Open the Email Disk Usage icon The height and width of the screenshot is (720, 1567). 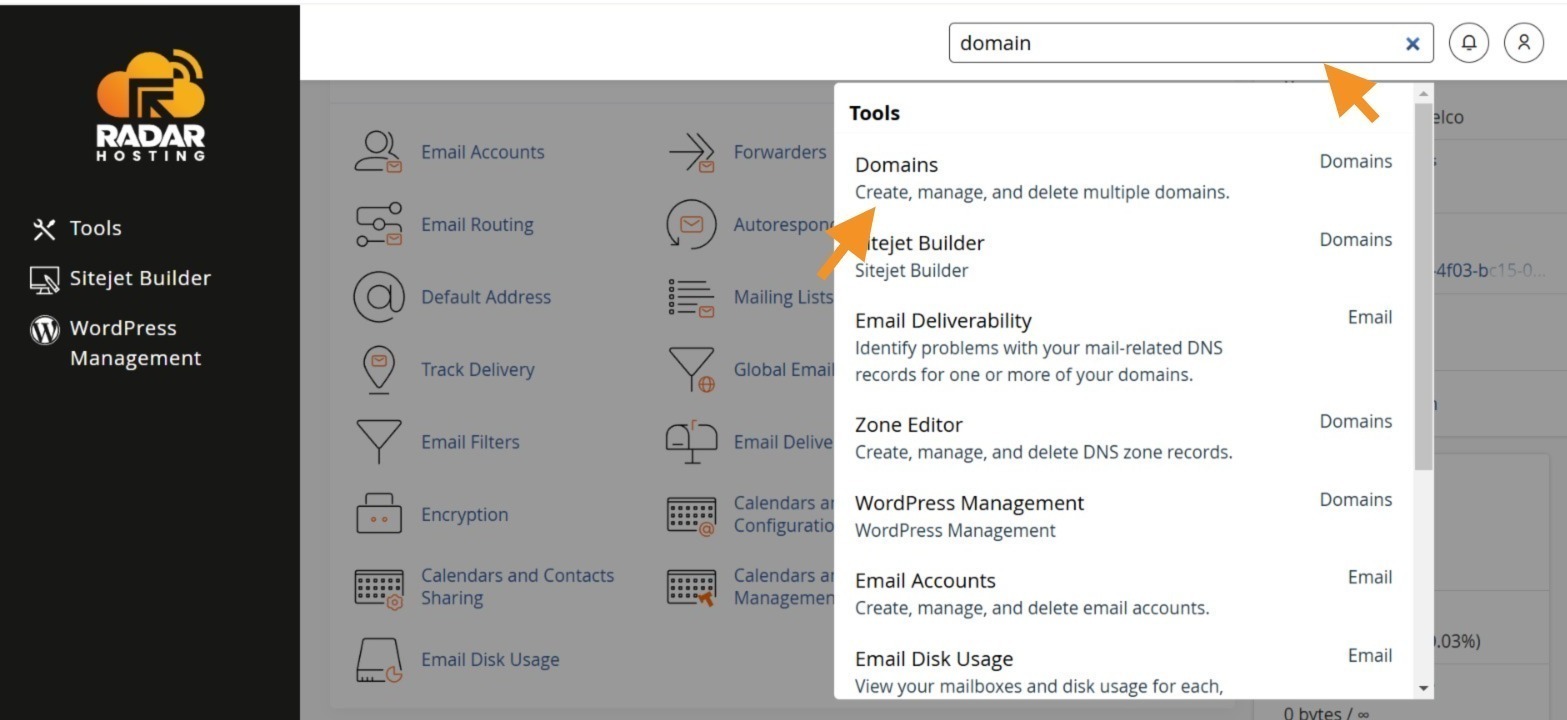pos(378,660)
